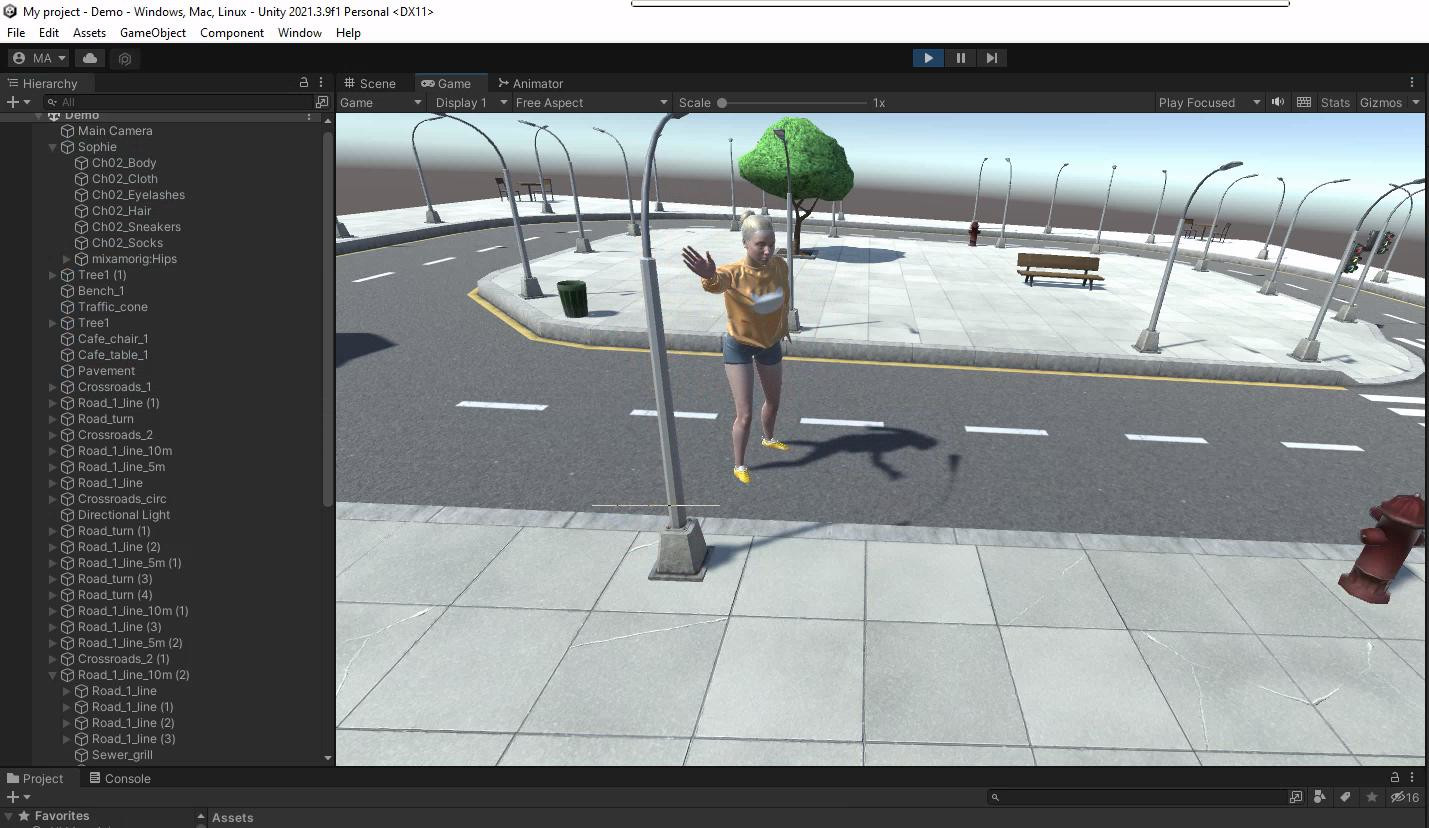Open the GameObject menu
The width and height of the screenshot is (1429, 828).
click(x=152, y=33)
